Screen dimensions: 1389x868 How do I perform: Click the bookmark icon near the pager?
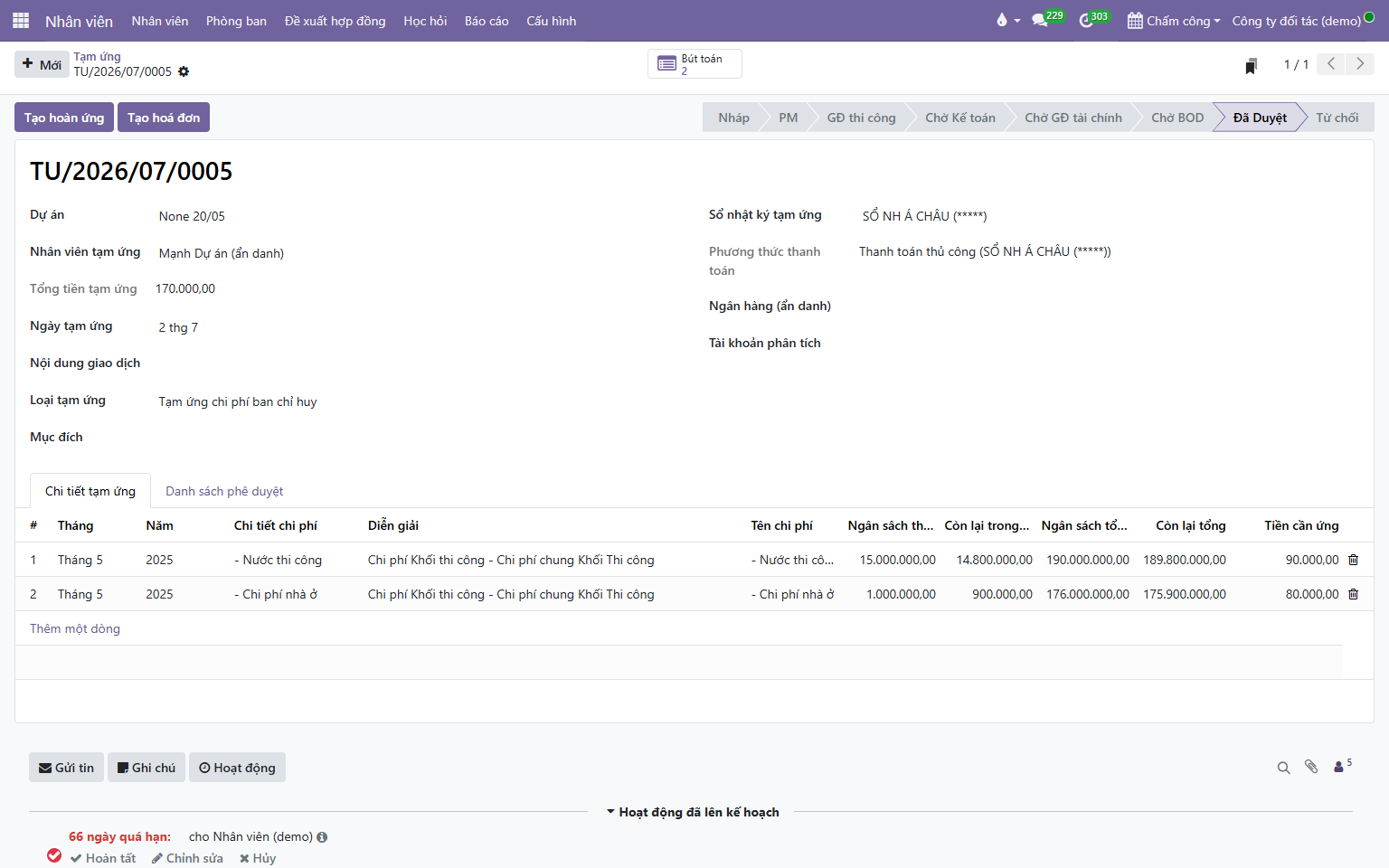pyautogui.click(x=1252, y=65)
